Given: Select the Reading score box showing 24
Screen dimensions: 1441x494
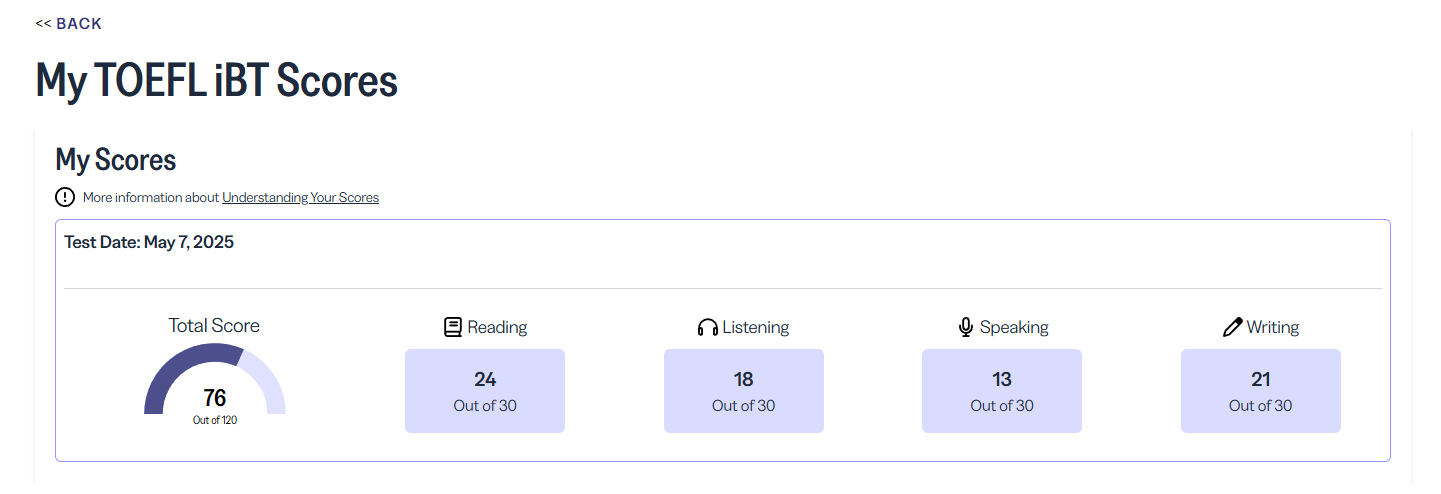Looking at the screenshot, I should coord(485,391).
